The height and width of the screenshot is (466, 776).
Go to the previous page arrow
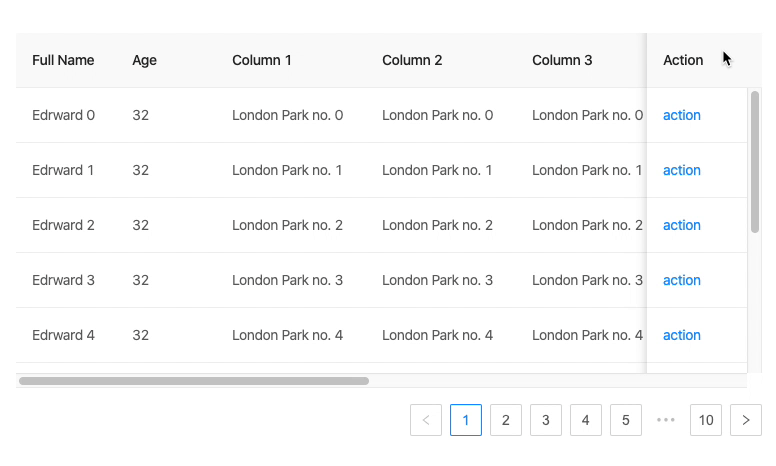(426, 420)
